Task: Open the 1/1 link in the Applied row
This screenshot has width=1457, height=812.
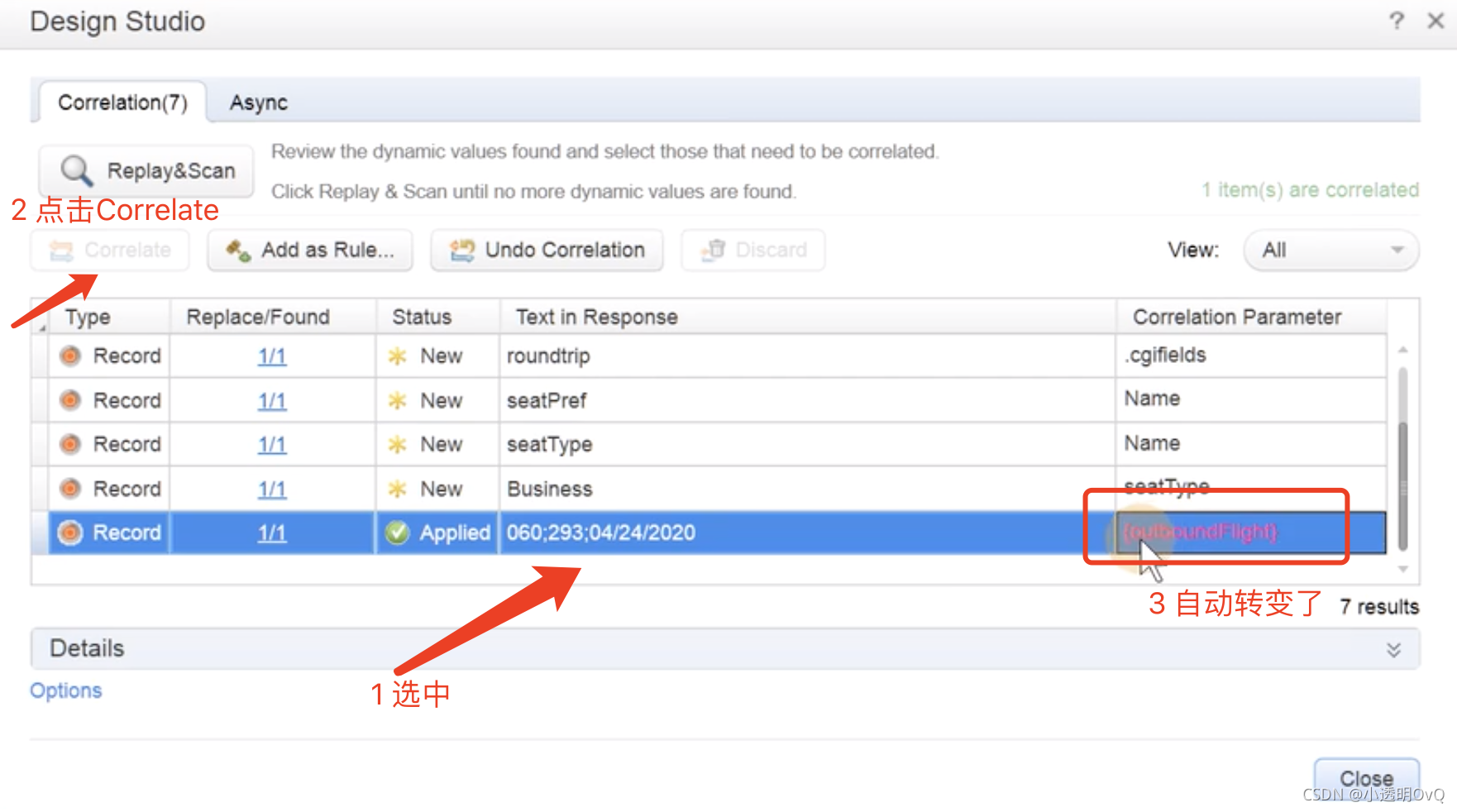Action: [x=272, y=533]
